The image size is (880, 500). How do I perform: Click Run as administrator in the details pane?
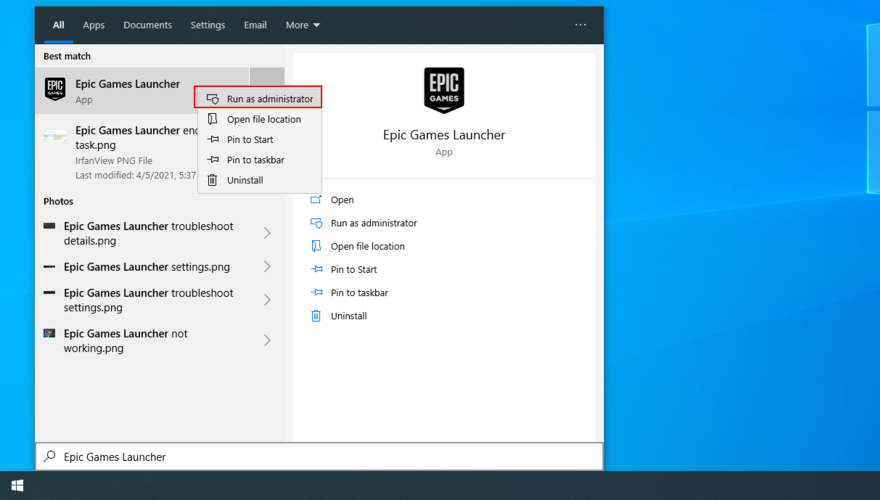point(374,223)
